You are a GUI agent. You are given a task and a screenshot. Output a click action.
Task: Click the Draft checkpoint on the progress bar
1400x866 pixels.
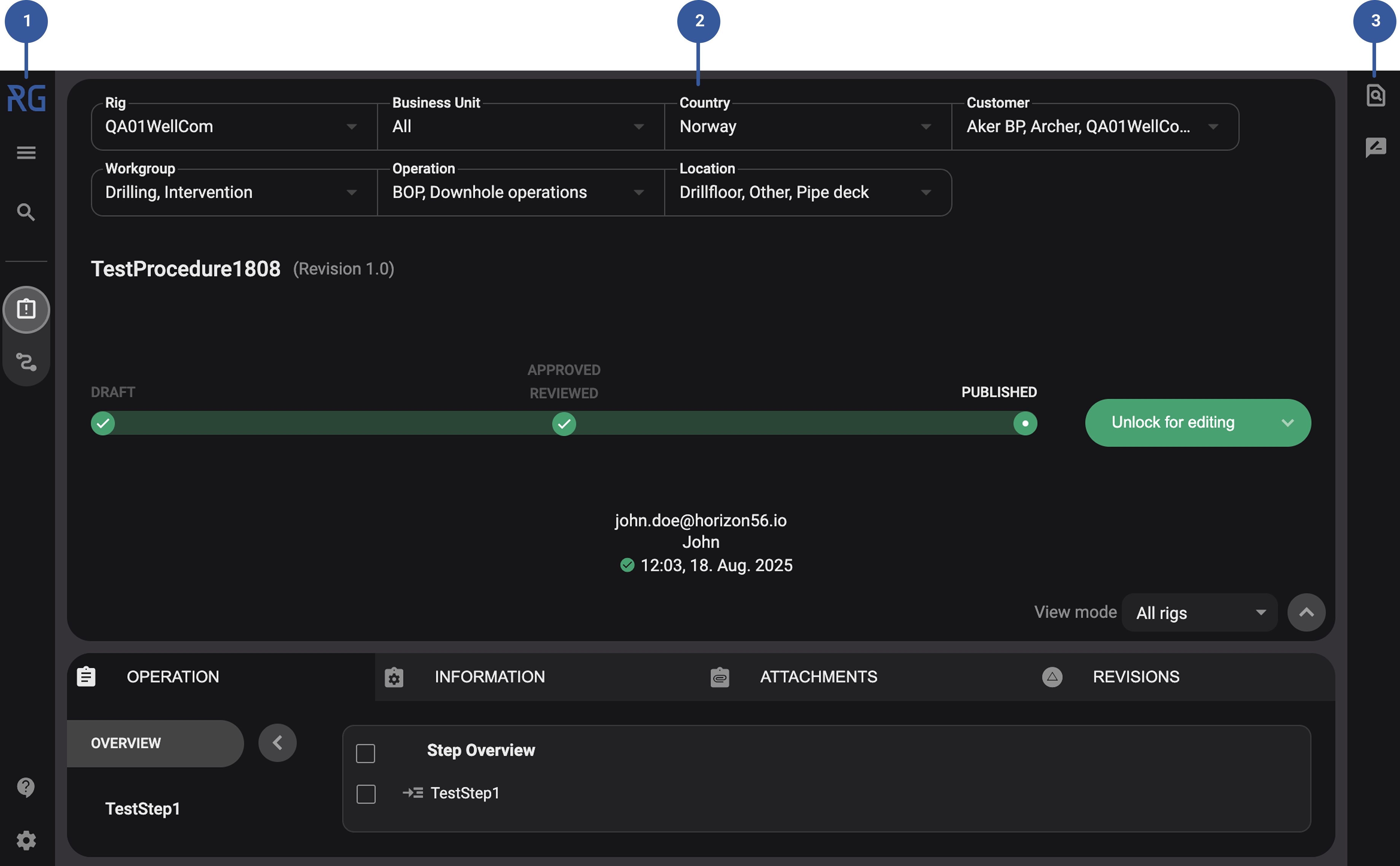point(103,423)
